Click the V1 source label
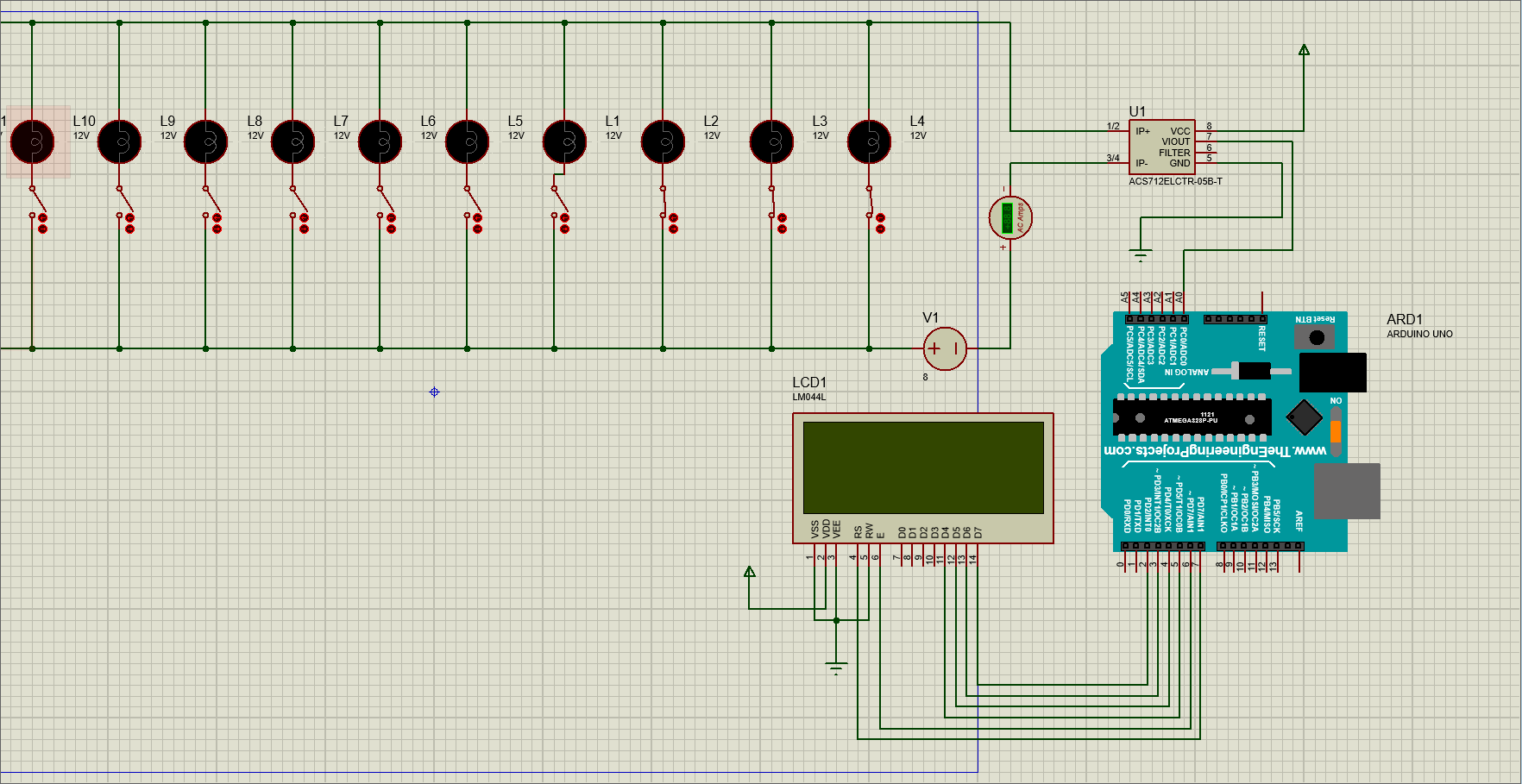This screenshot has width=1522, height=784. click(x=931, y=317)
